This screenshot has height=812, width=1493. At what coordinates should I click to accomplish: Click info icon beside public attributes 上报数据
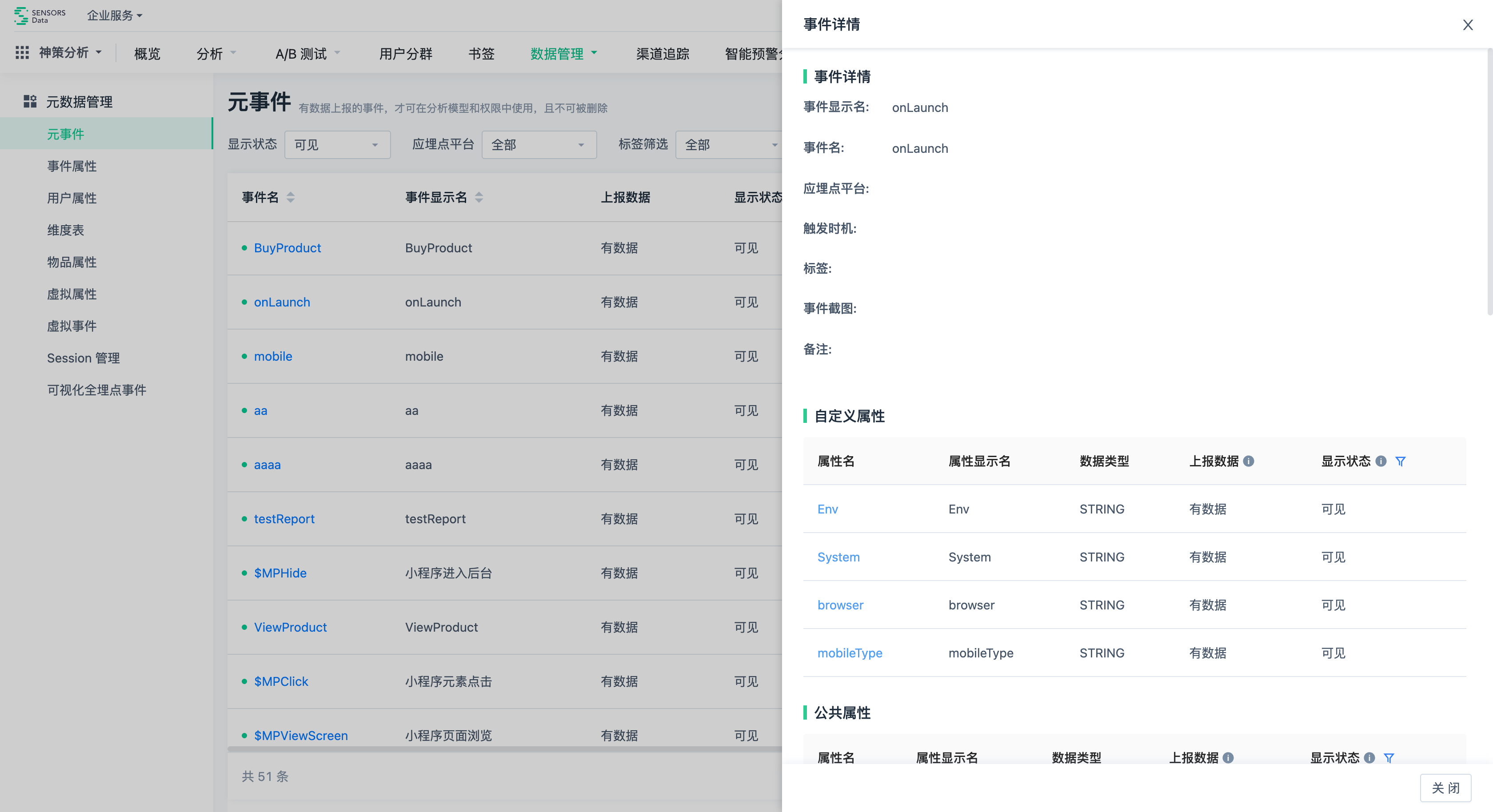click(1228, 757)
